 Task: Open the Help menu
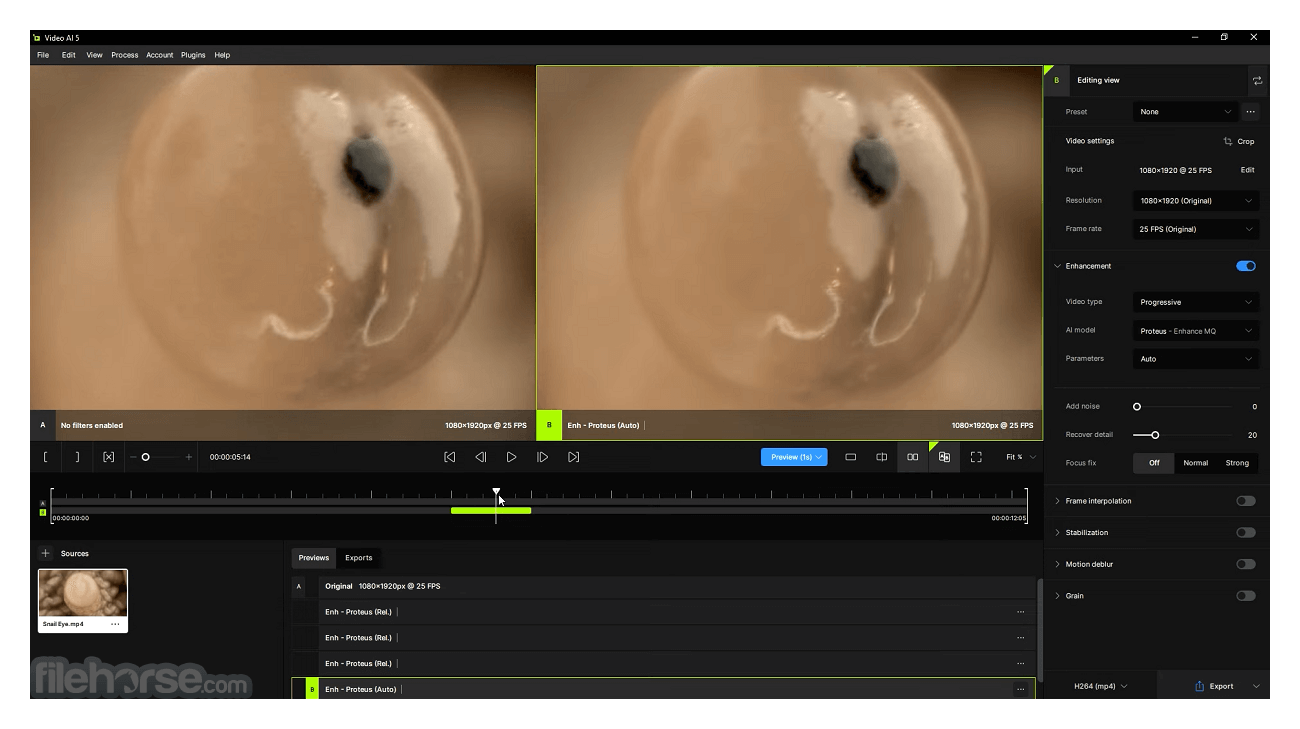pyautogui.click(x=222, y=55)
